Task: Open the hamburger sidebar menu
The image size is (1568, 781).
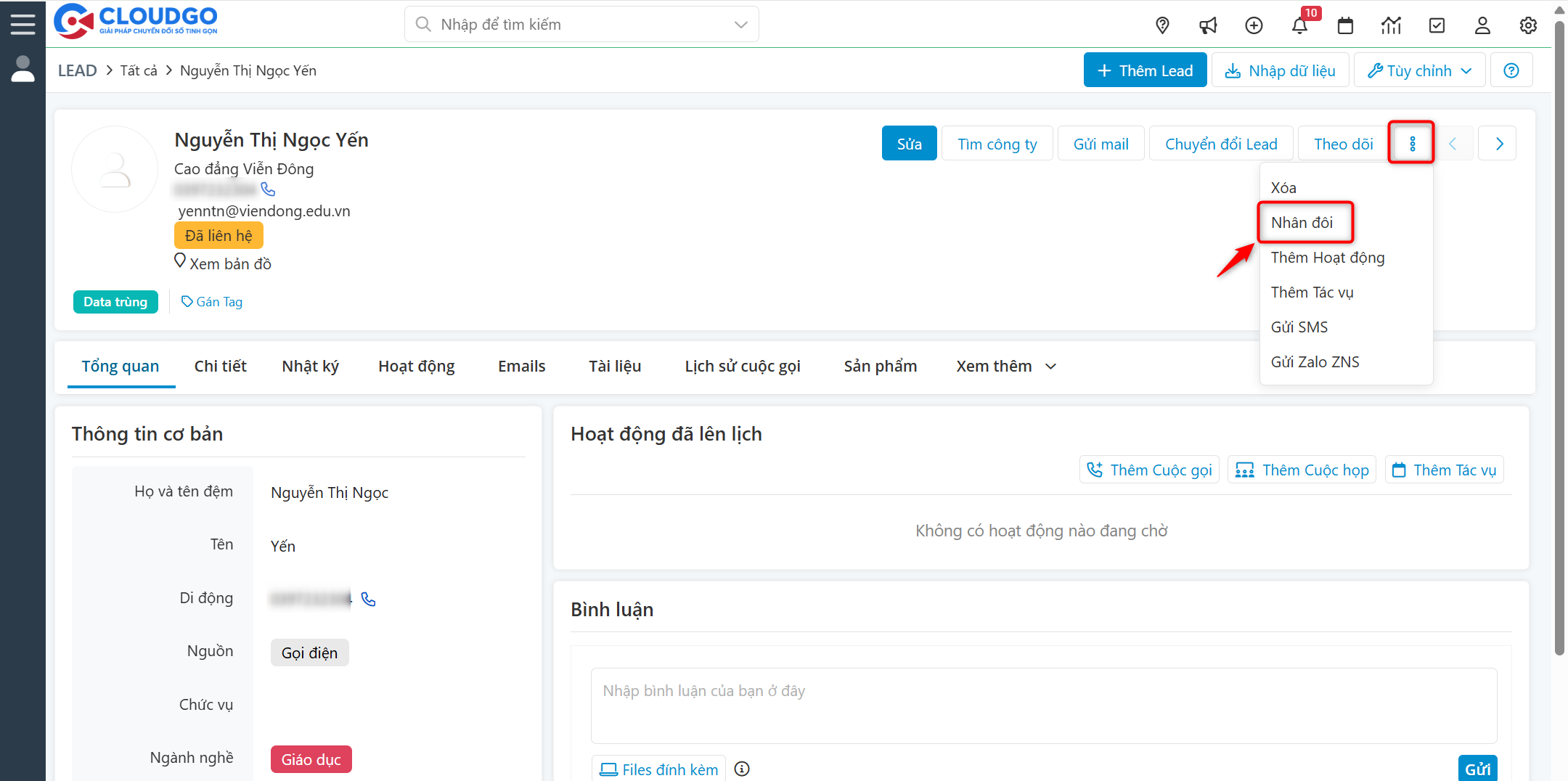Action: [23, 24]
